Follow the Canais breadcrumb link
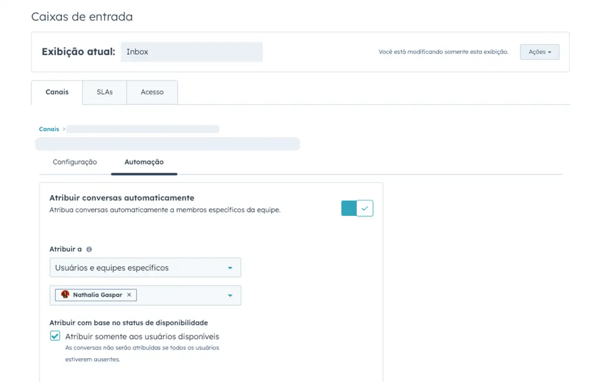Viewport: 600px width, 382px height. click(49, 129)
